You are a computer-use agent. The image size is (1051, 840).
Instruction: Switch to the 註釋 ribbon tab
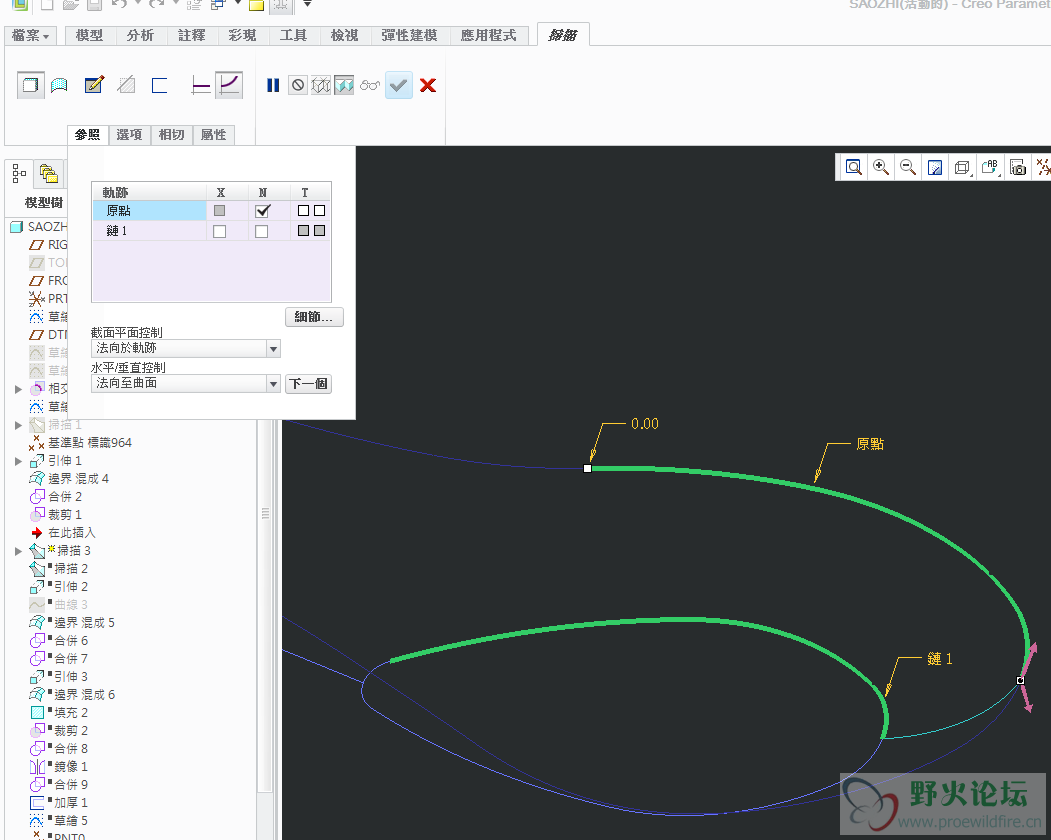[192, 36]
